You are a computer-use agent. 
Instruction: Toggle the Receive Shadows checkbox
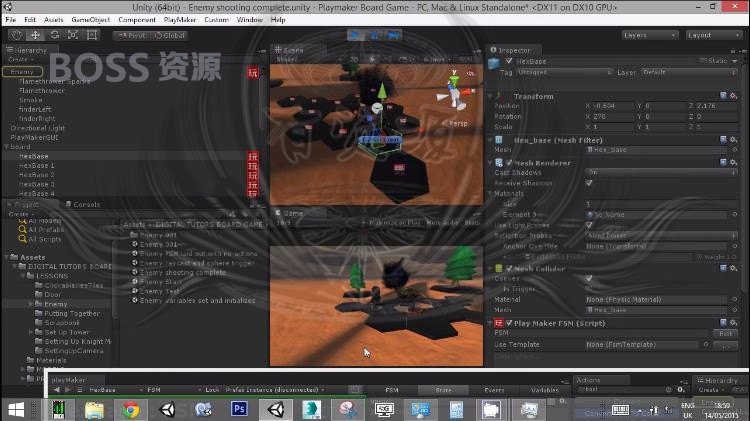pyautogui.click(x=589, y=183)
